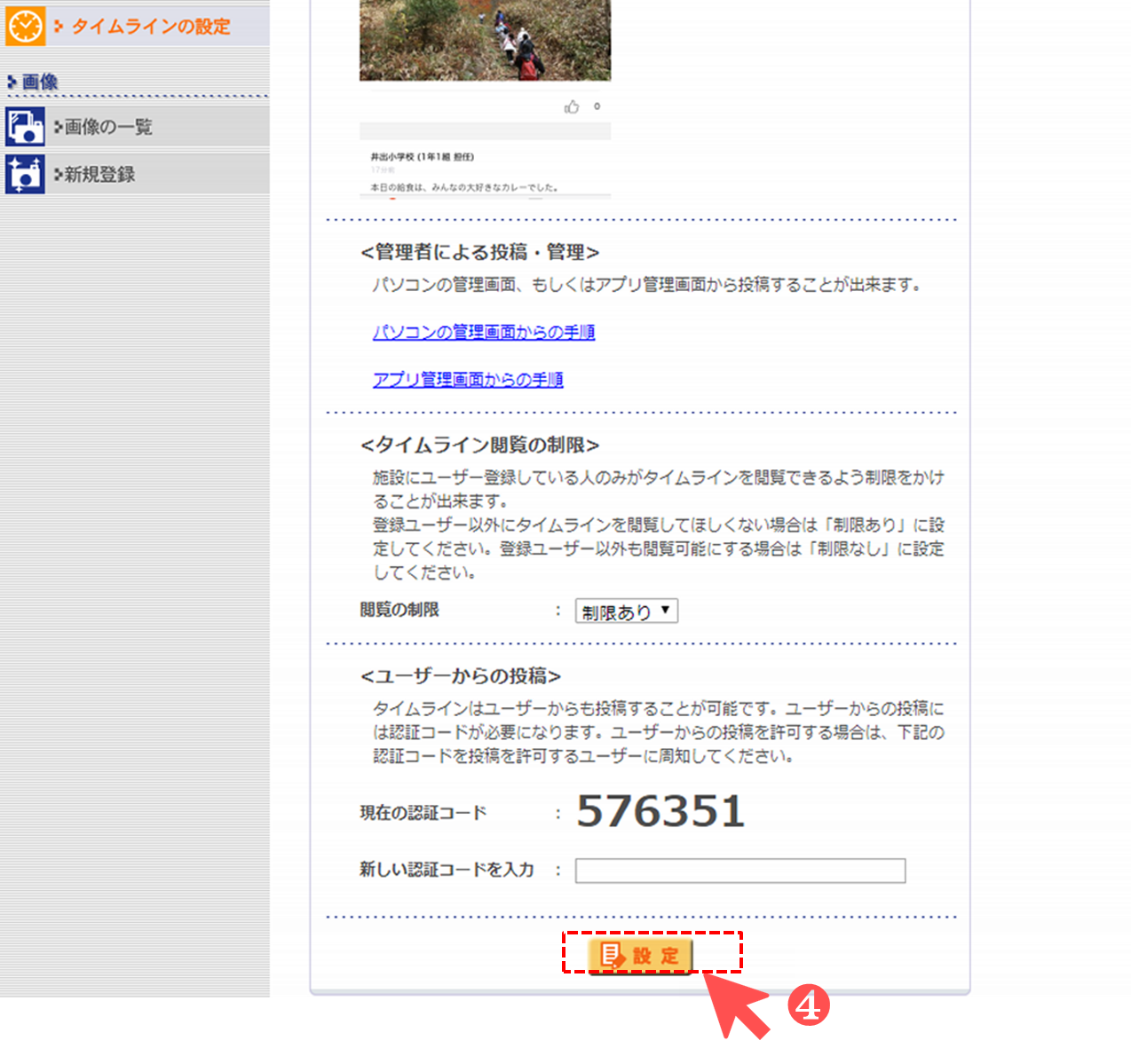Open the パソコンの管理画面からの手順 link
This screenshot has width=1131, height=1064.
click(484, 332)
